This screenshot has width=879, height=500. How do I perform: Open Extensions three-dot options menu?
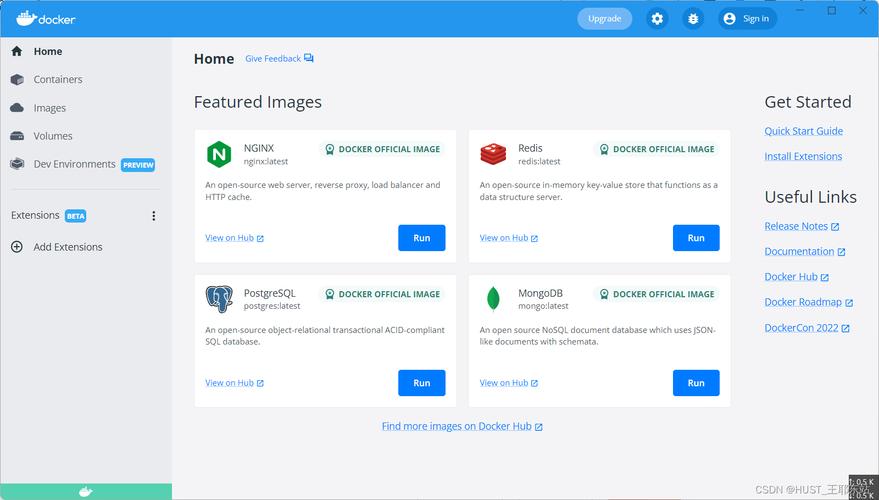tap(154, 216)
